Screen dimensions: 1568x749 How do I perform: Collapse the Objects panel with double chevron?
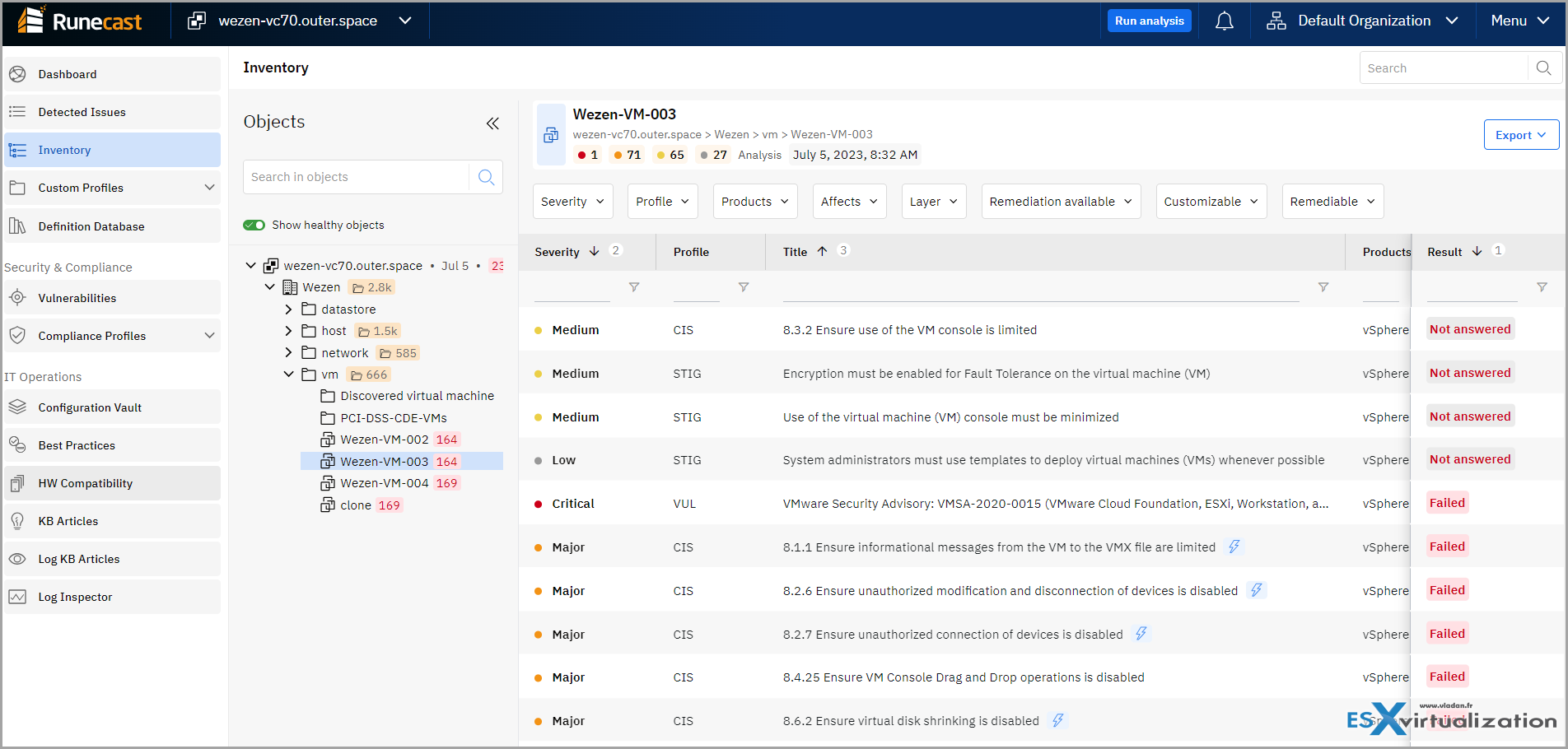click(492, 123)
